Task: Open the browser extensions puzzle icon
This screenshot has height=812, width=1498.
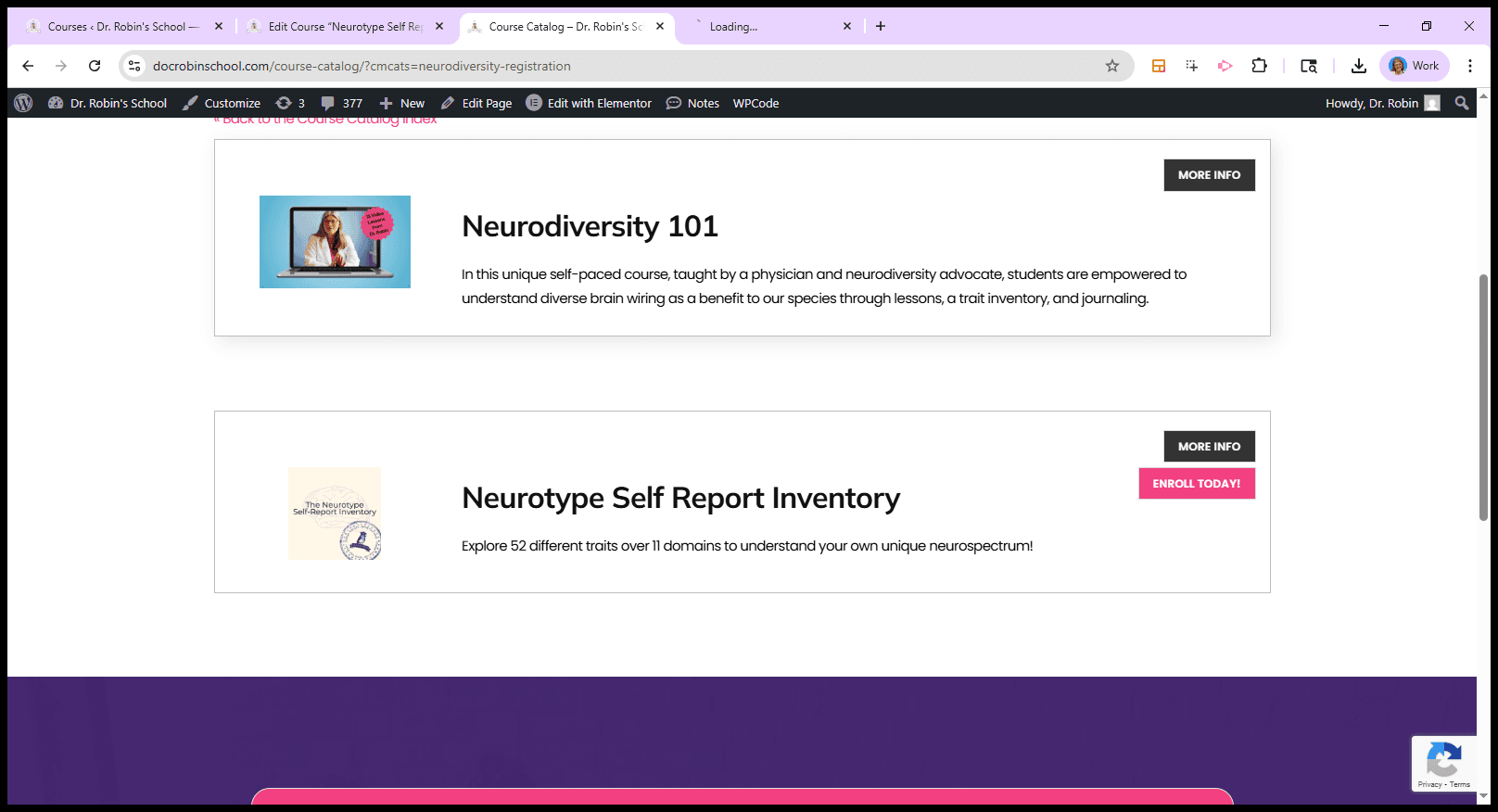Action: [x=1259, y=66]
